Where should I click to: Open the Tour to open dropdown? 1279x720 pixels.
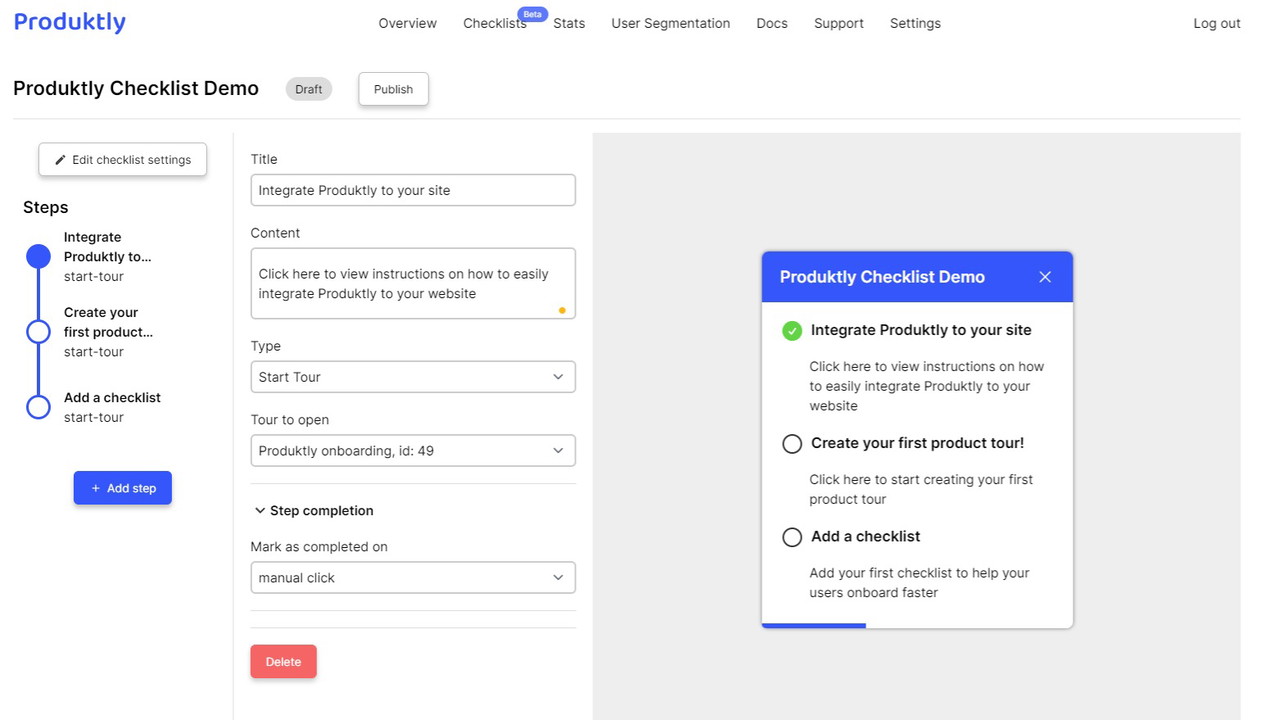click(412, 451)
